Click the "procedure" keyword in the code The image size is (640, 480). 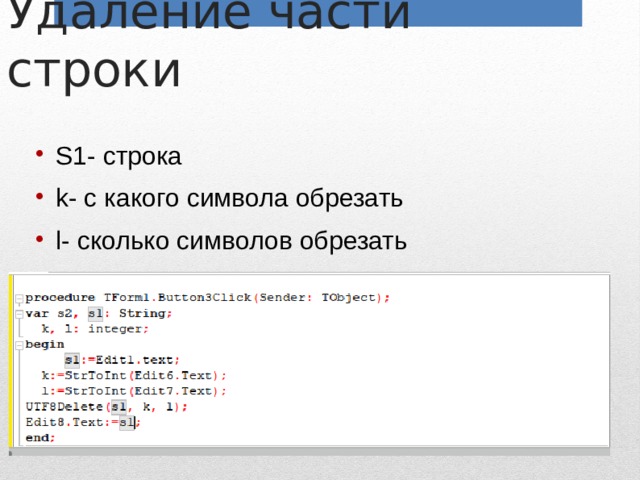coord(60,298)
